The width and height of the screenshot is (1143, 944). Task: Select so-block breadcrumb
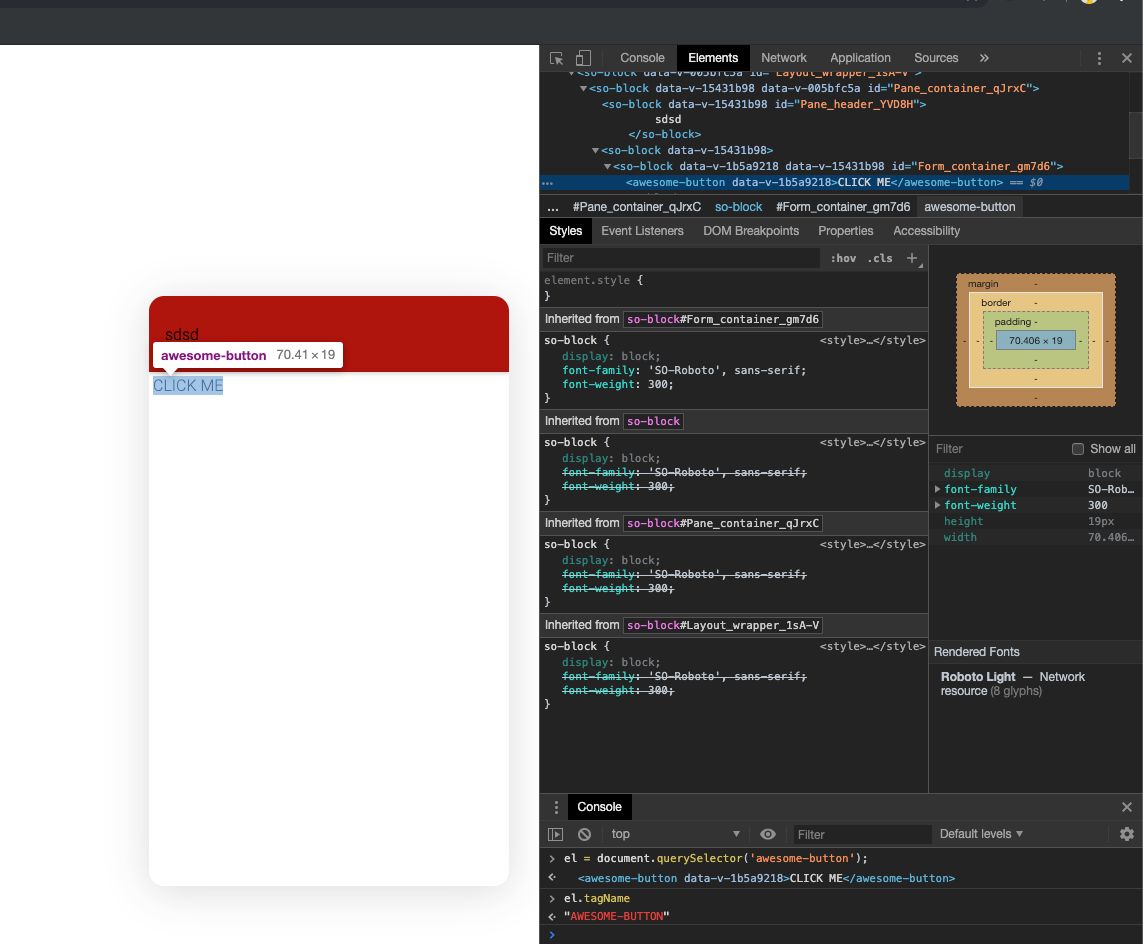coord(738,208)
